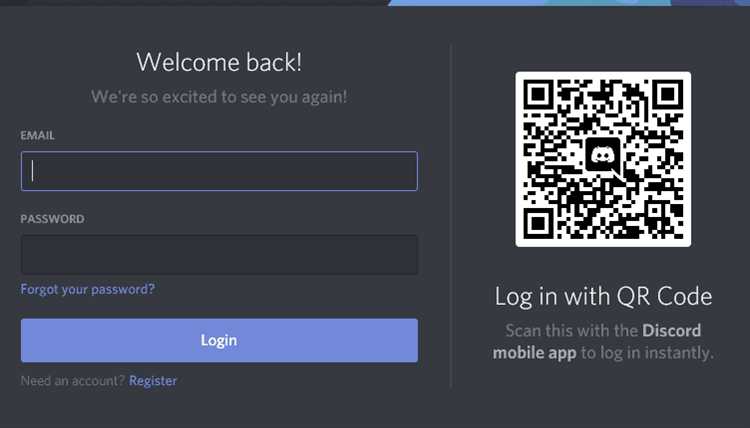Click the vertical divider between panels
The image size is (750, 428).
pos(451,216)
